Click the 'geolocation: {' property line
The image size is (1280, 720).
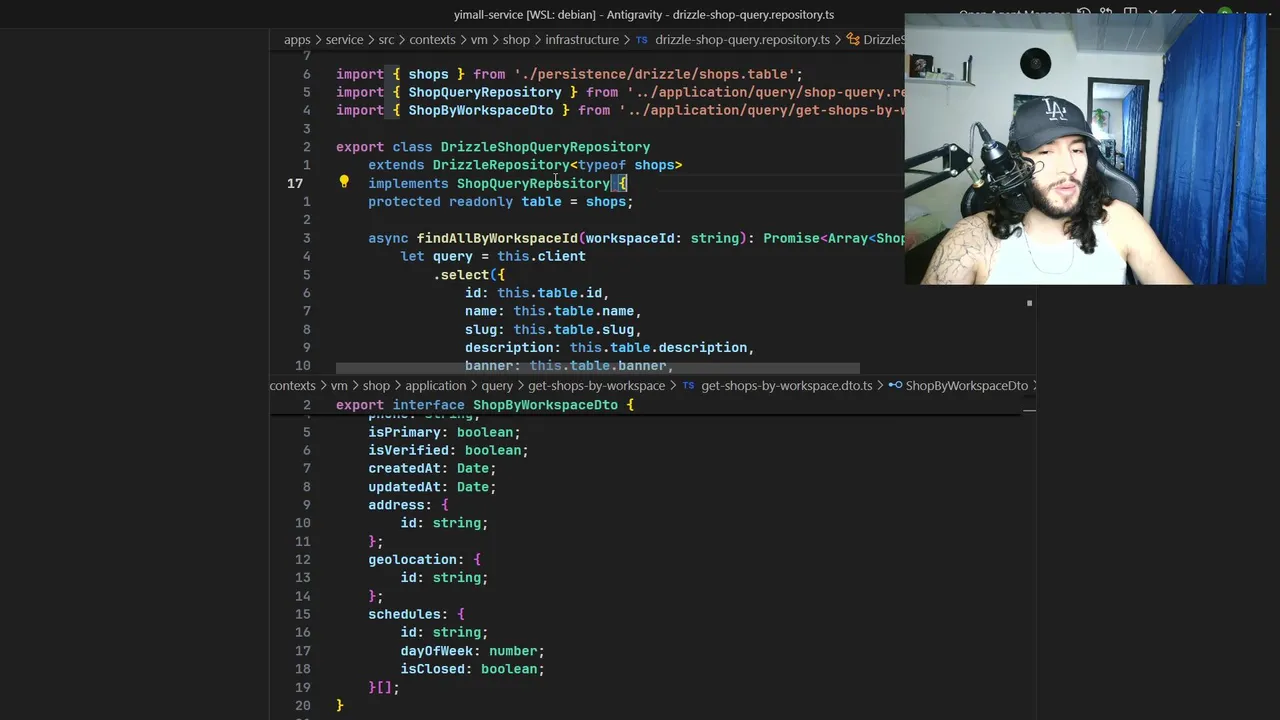(424, 559)
